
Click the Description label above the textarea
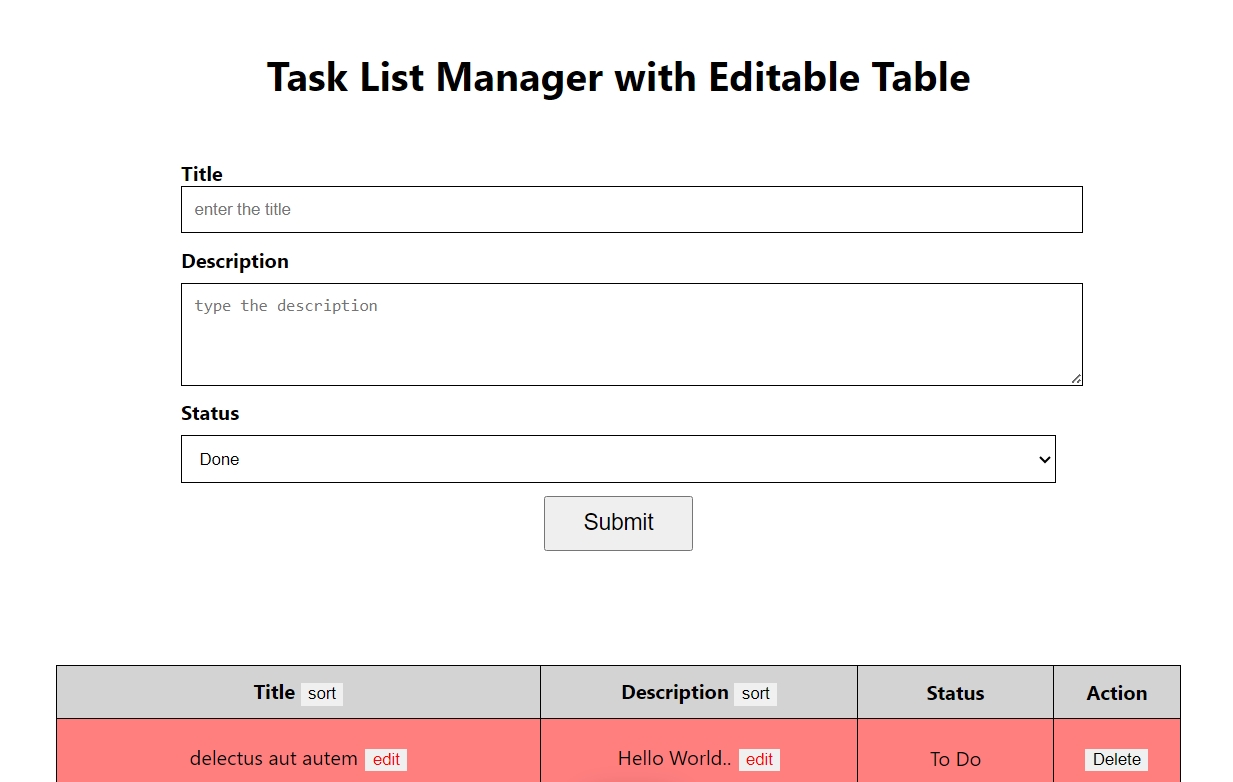click(235, 261)
